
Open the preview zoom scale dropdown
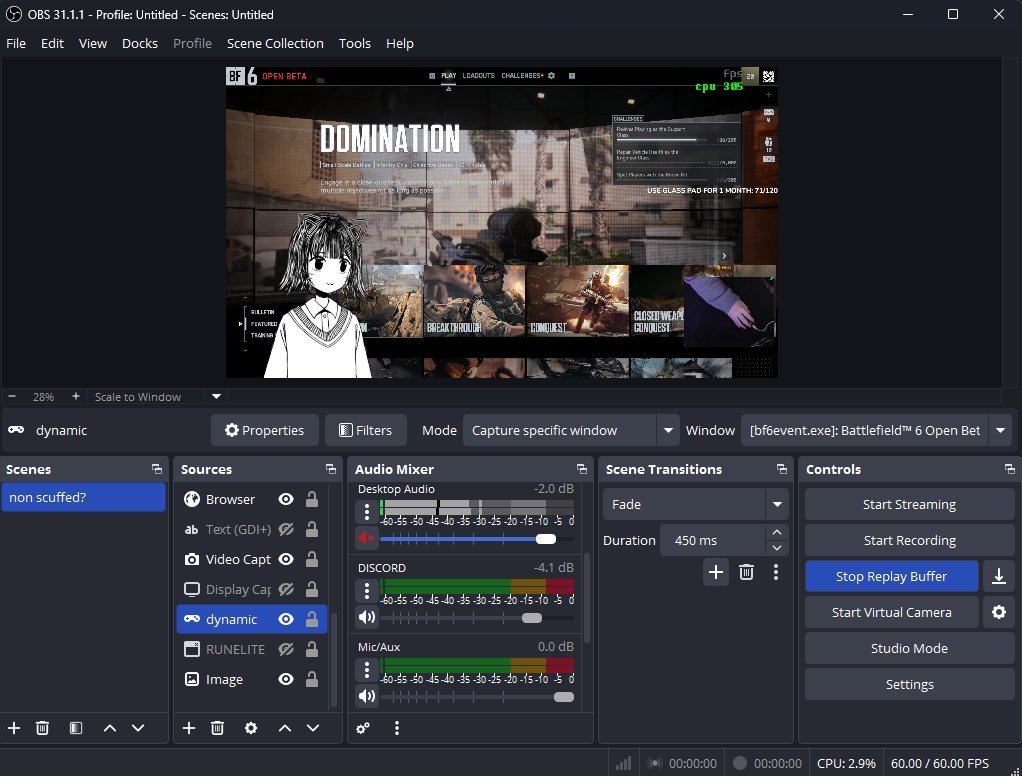coord(217,396)
